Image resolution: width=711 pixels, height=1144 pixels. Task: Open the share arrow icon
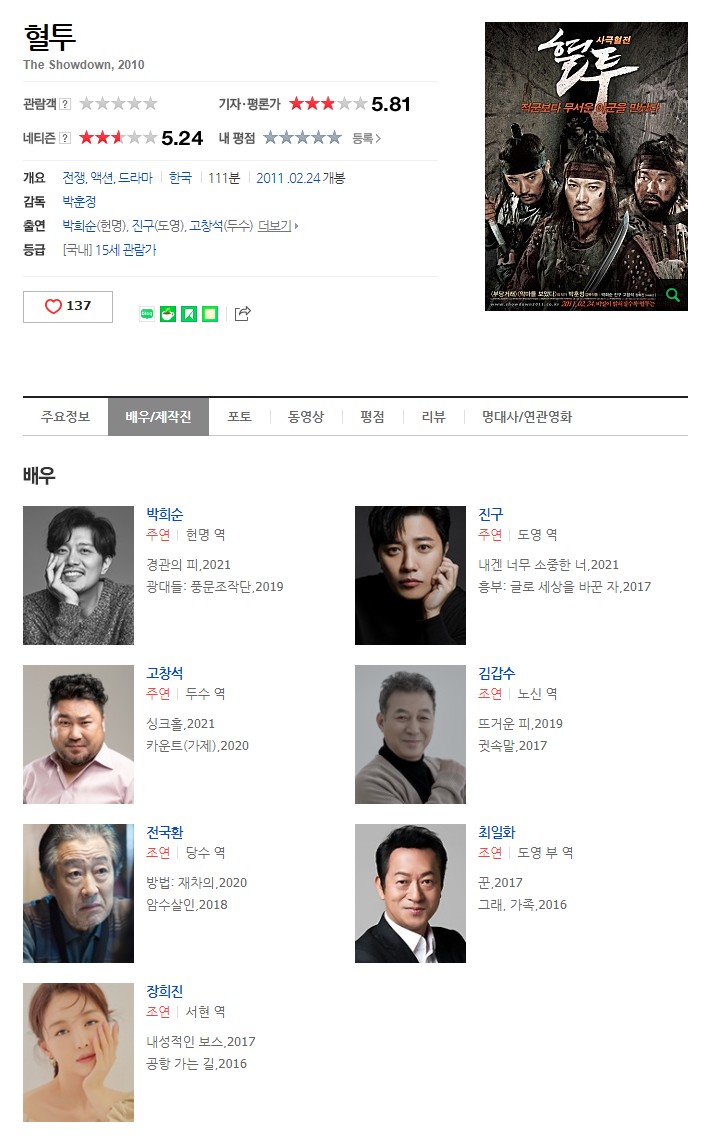click(243, 314)
